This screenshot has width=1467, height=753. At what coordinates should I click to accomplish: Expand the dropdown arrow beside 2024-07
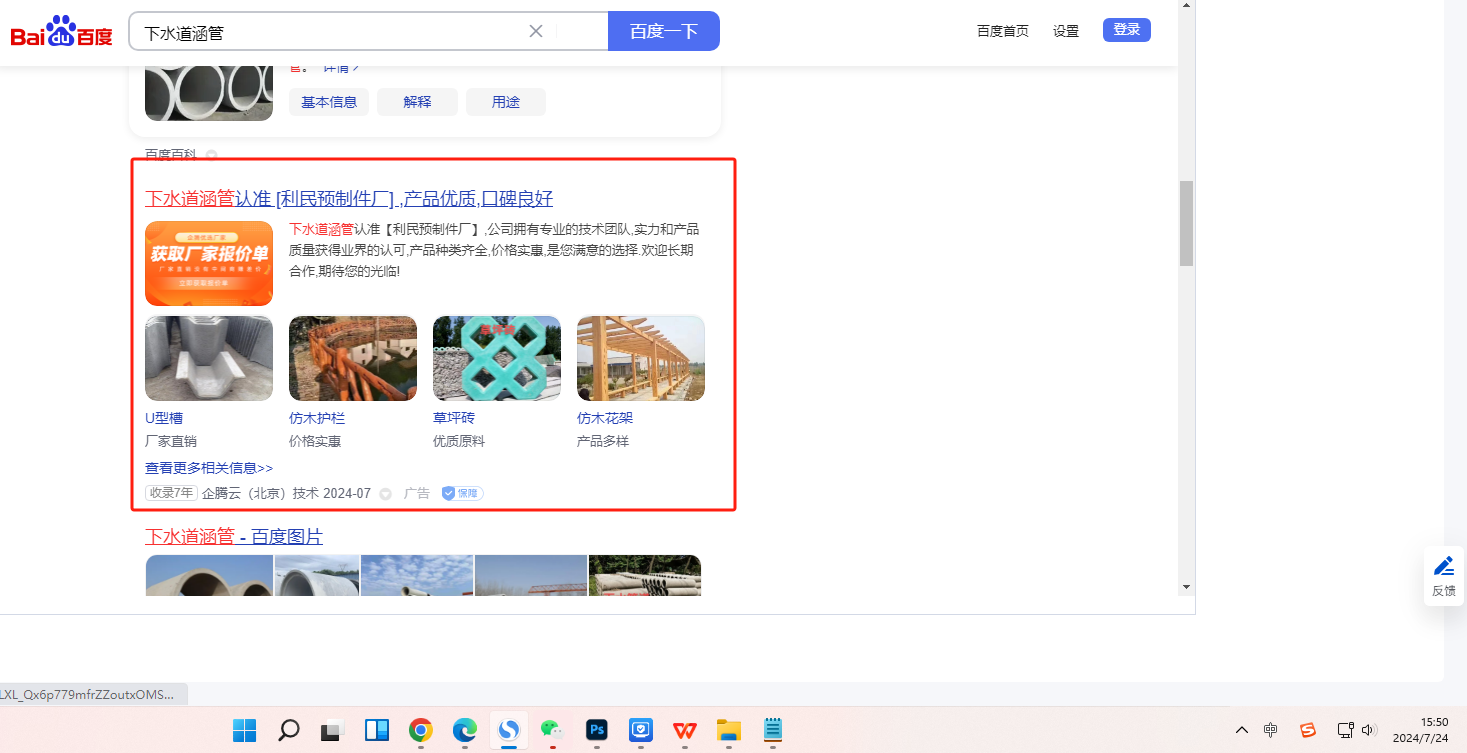point(385,494)
